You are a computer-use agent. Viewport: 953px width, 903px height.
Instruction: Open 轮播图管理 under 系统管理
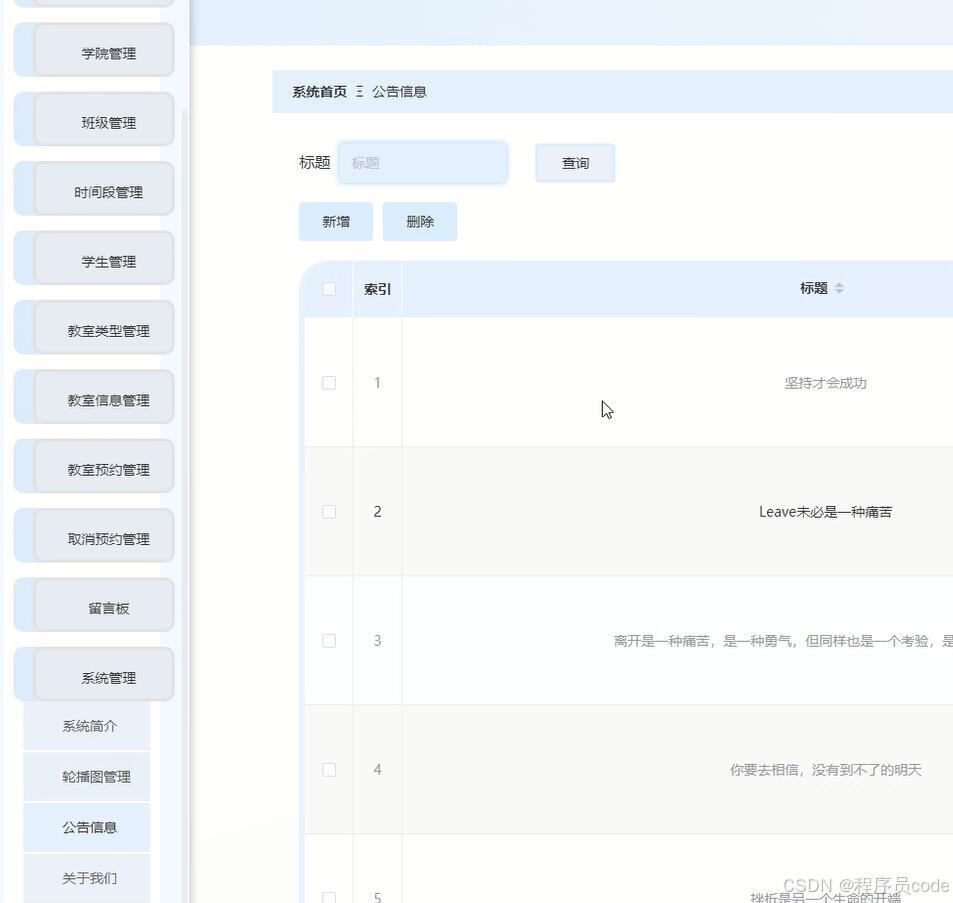87,776
